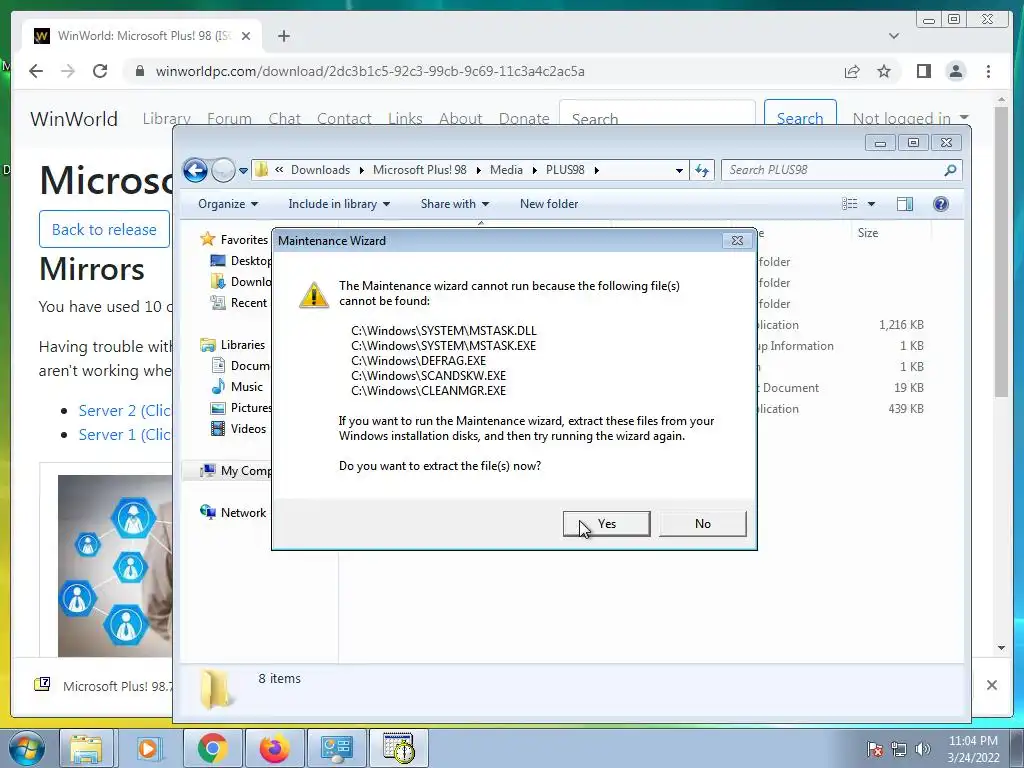Open the Library nav link
1024x768 pixels.
coord(167,119)
